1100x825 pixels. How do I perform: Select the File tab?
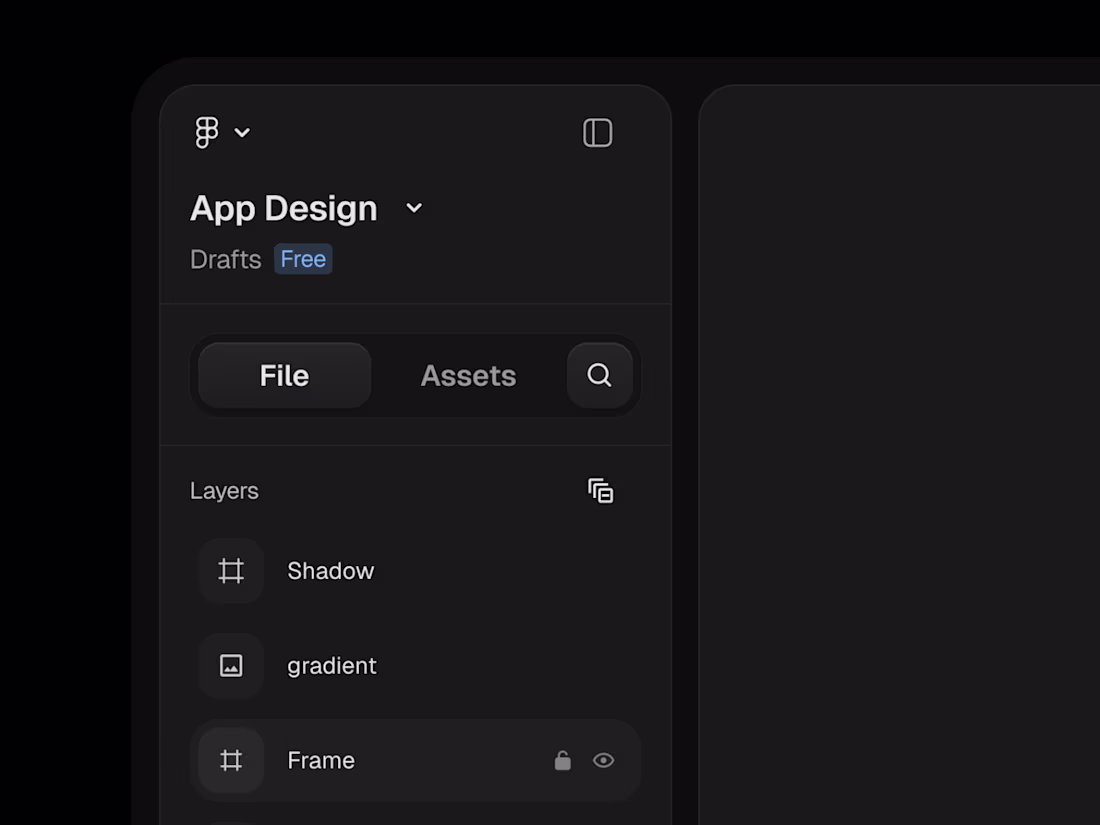point(283,375)
